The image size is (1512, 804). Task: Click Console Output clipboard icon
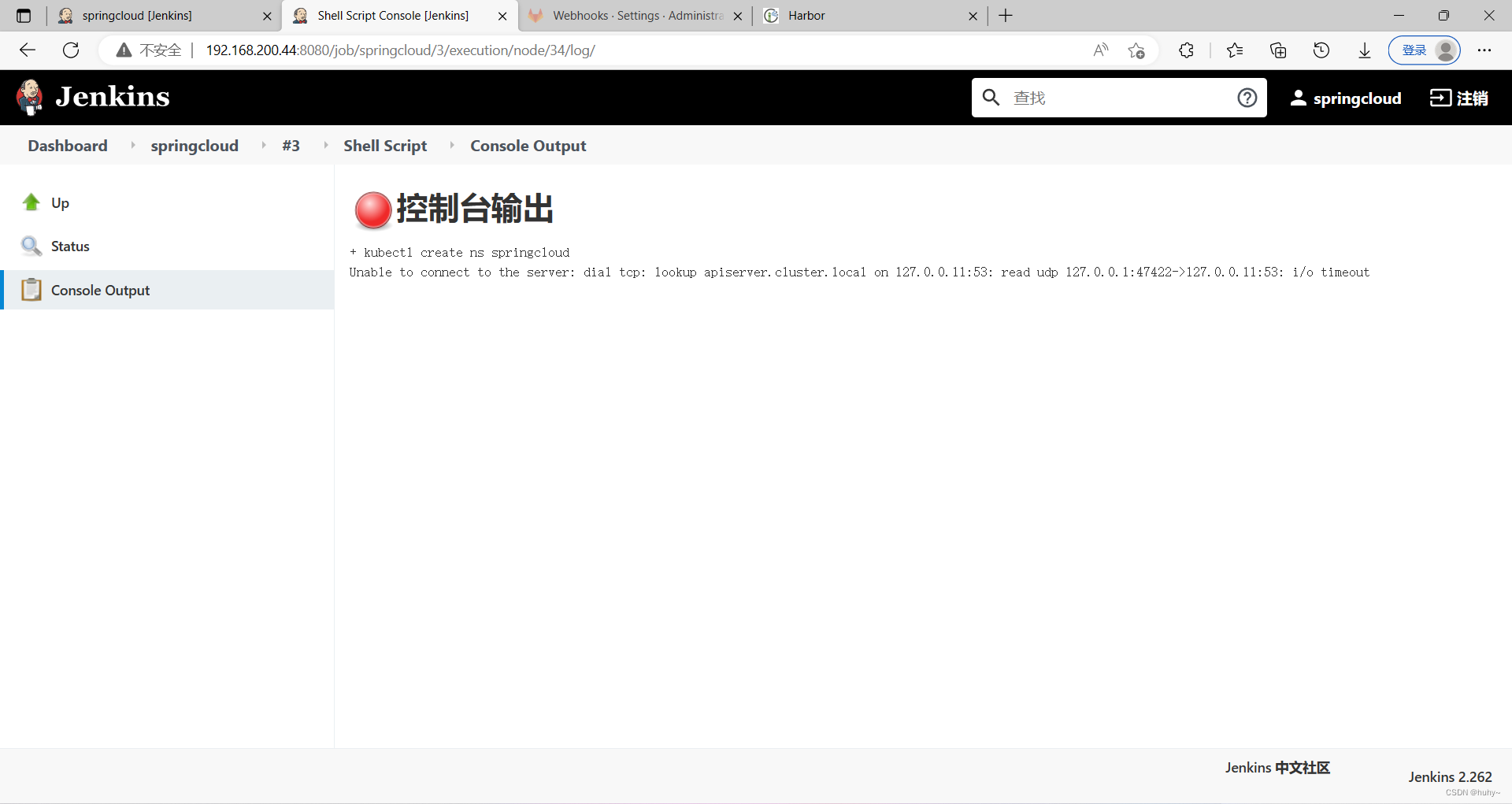pyautogui.click(x=31, y=290)
